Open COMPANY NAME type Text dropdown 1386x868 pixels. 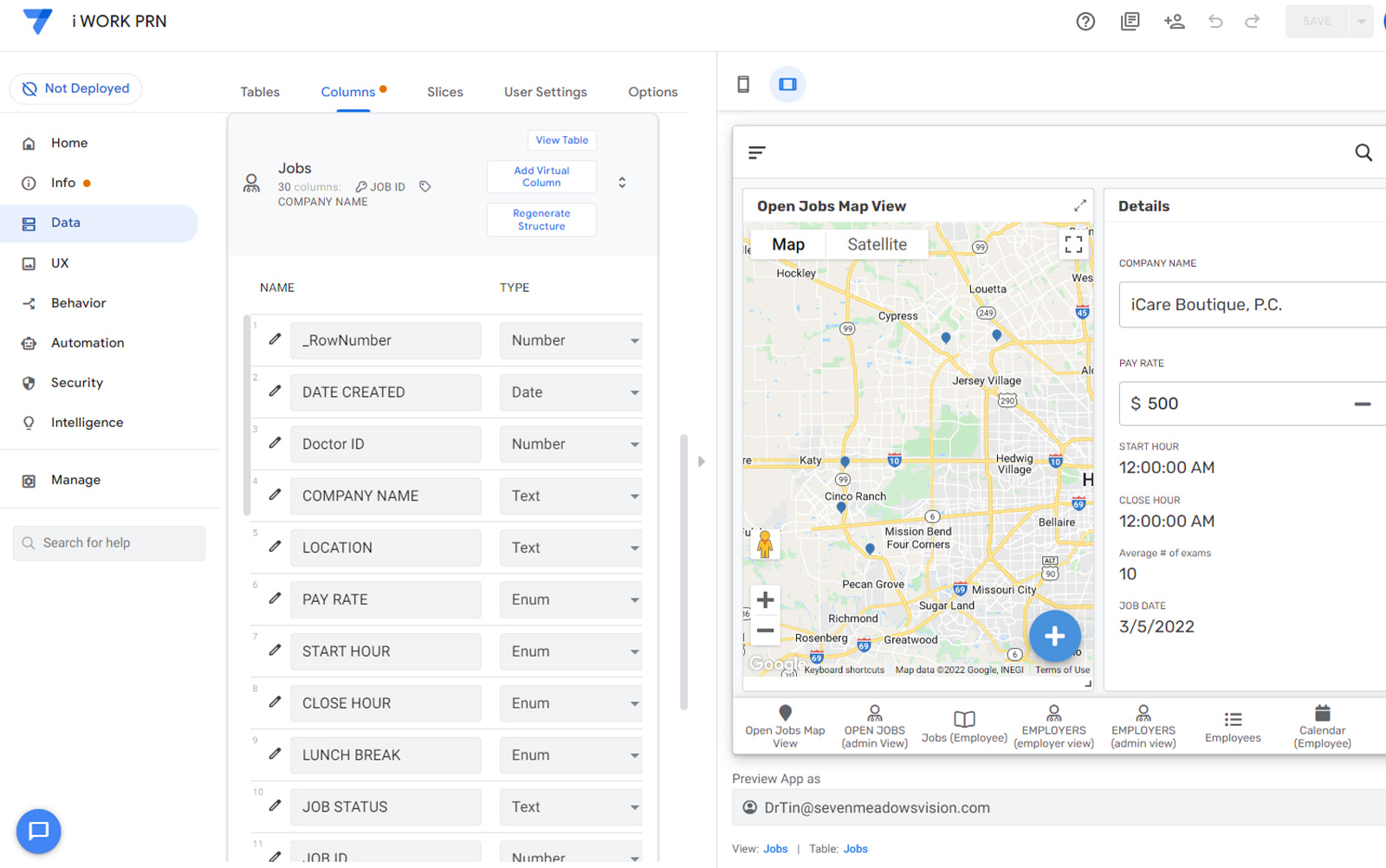point(571,496)
